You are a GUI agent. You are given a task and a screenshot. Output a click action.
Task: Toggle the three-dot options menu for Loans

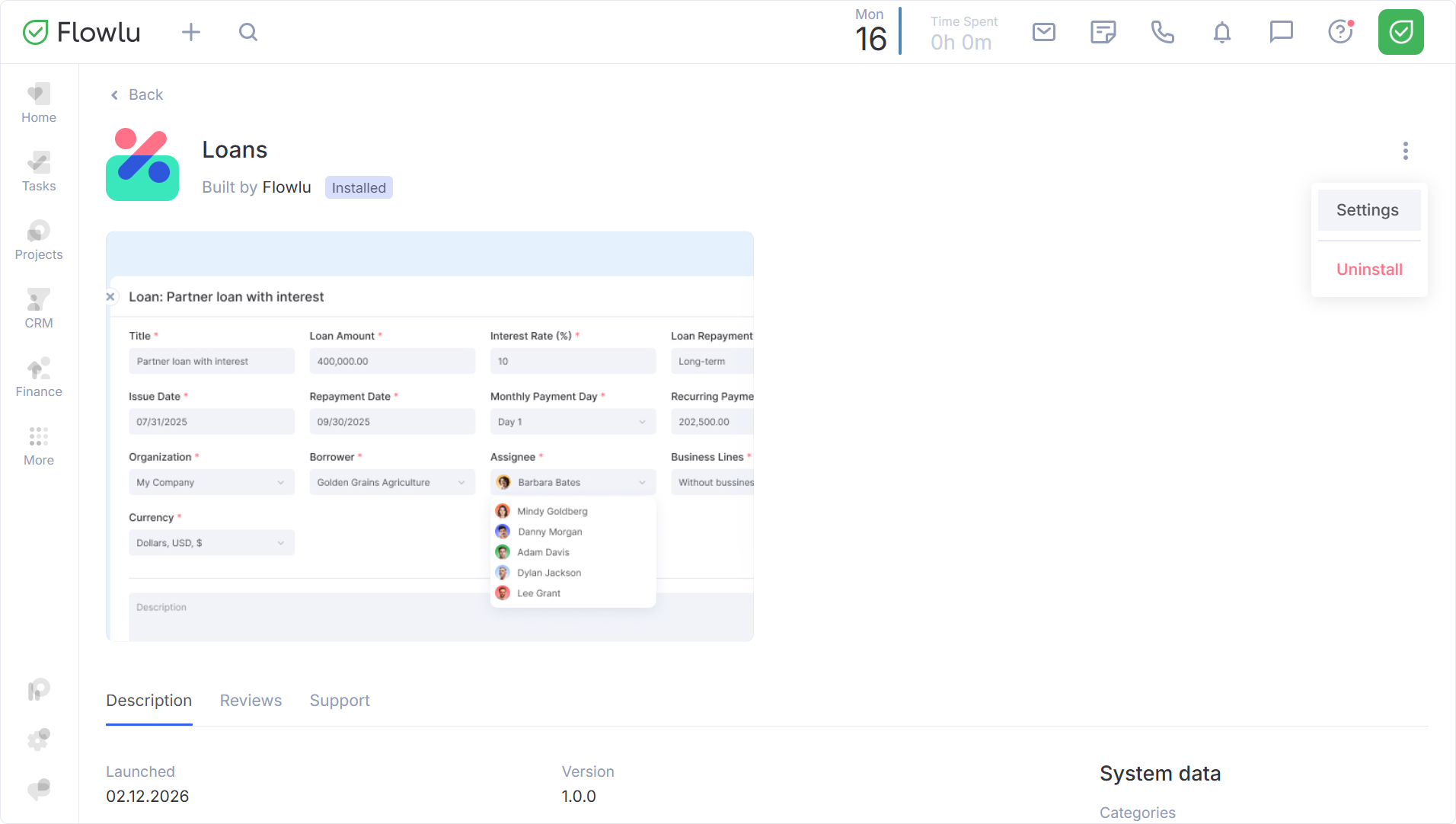pos(1405,151)
